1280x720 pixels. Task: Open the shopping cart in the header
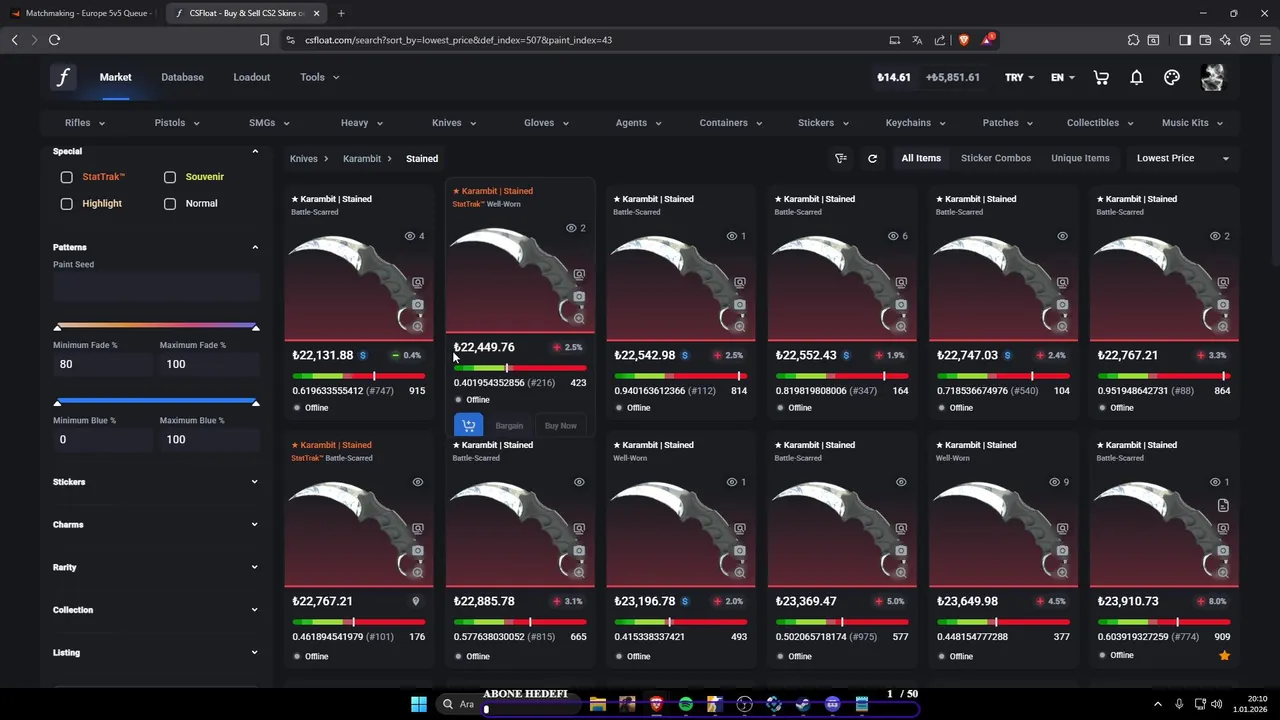[x=1101, y=77]
